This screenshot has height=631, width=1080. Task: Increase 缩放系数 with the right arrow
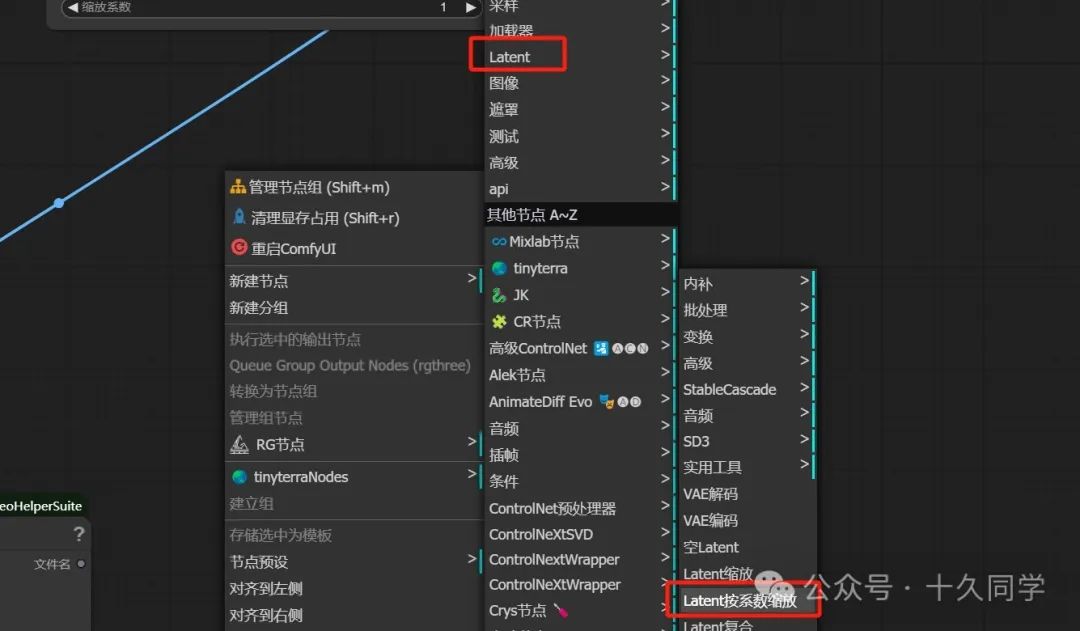[x=470, y=7]
